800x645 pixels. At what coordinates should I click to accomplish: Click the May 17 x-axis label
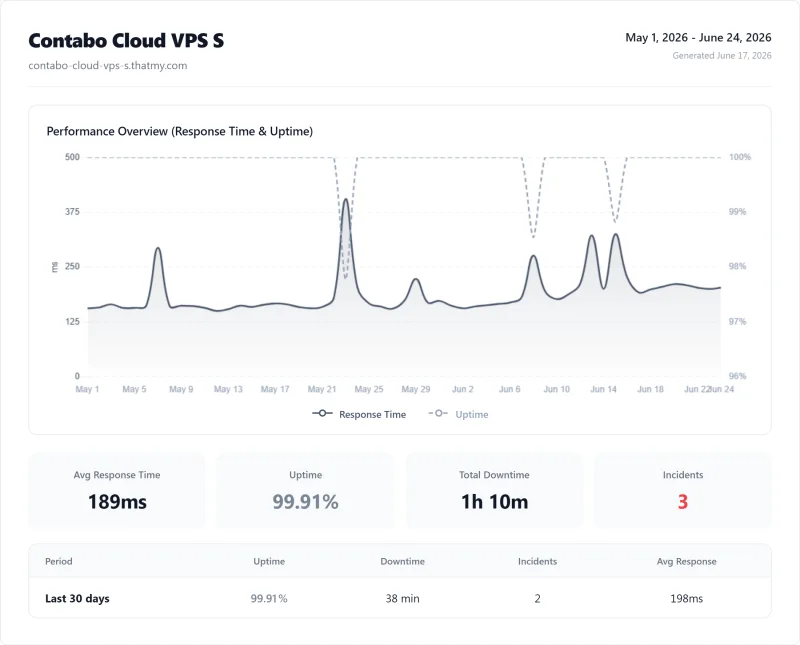275,389
